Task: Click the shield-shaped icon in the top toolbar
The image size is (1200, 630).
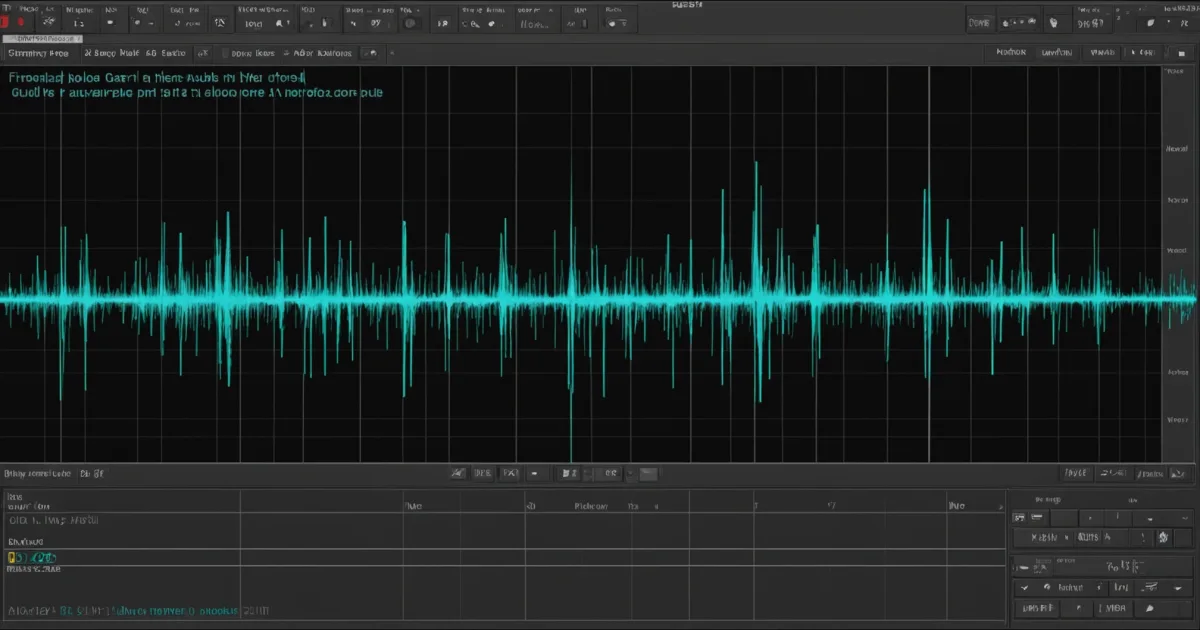Action: 1051,20
